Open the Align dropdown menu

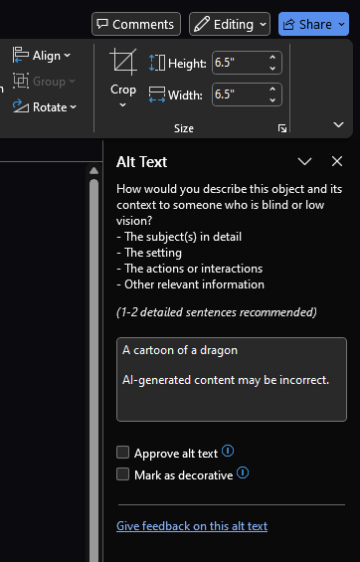[x=42, y=56]
